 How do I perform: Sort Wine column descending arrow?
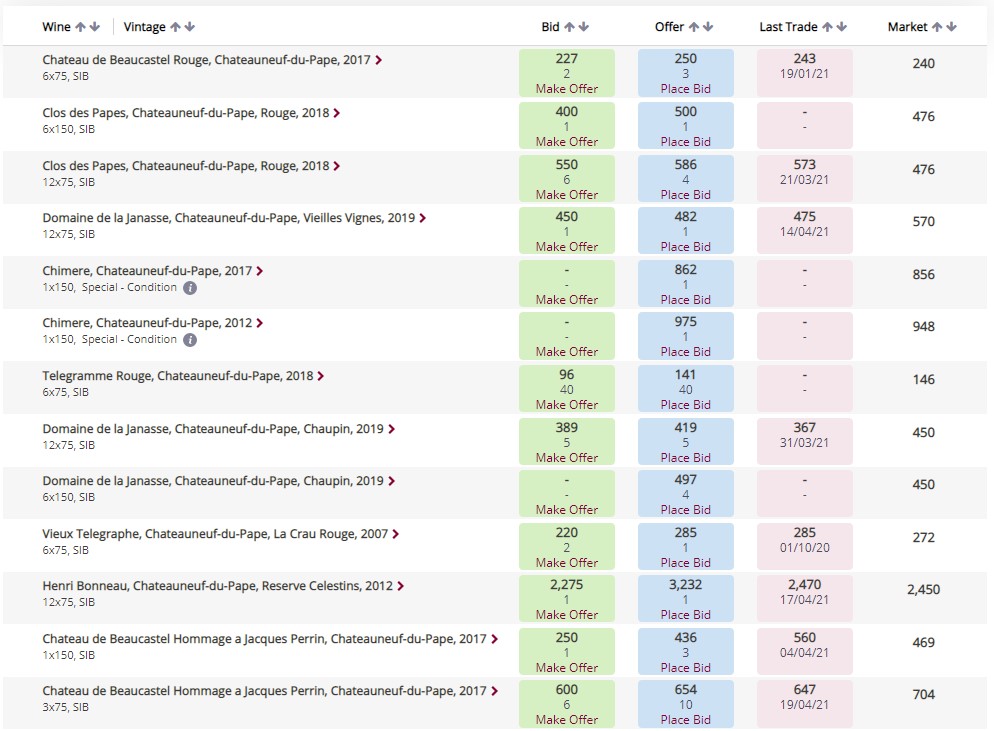(x=94, y=27)
